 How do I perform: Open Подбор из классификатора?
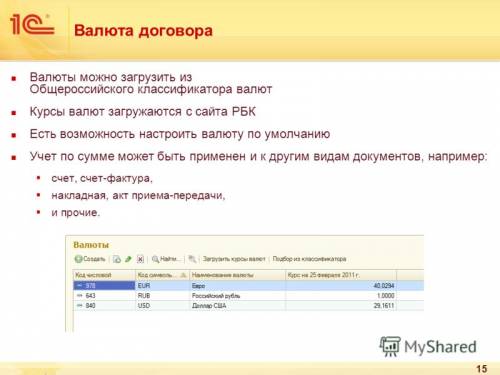click(x=309, y=259)
